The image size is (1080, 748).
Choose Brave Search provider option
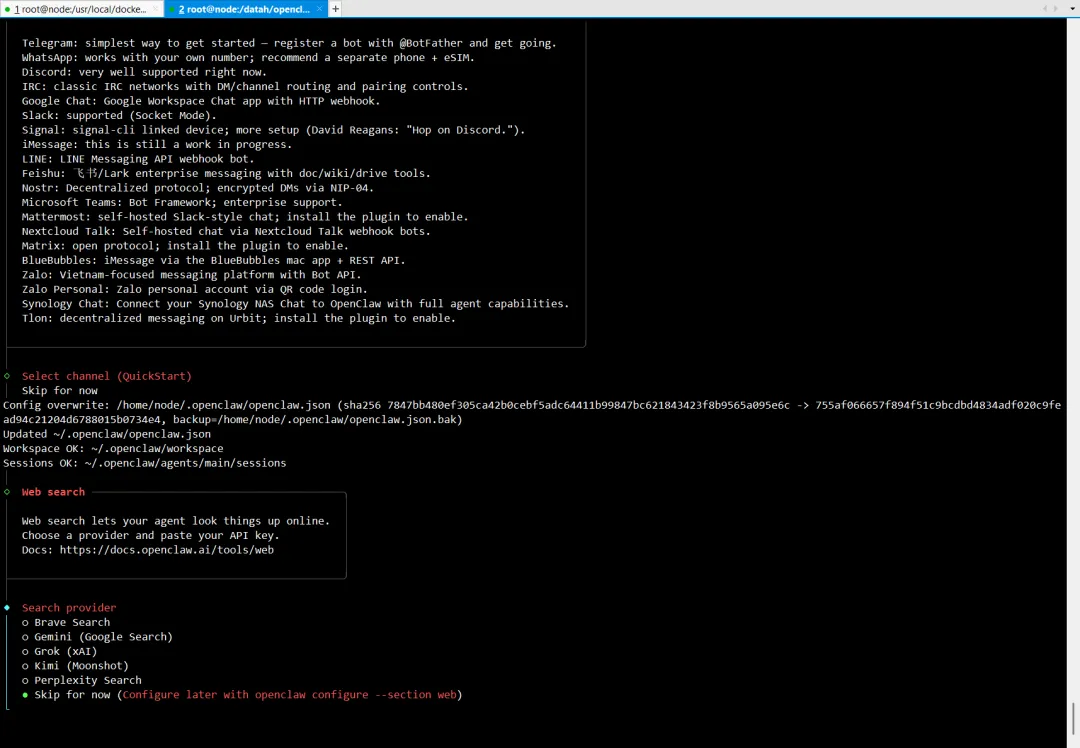(x=66, y=622)
